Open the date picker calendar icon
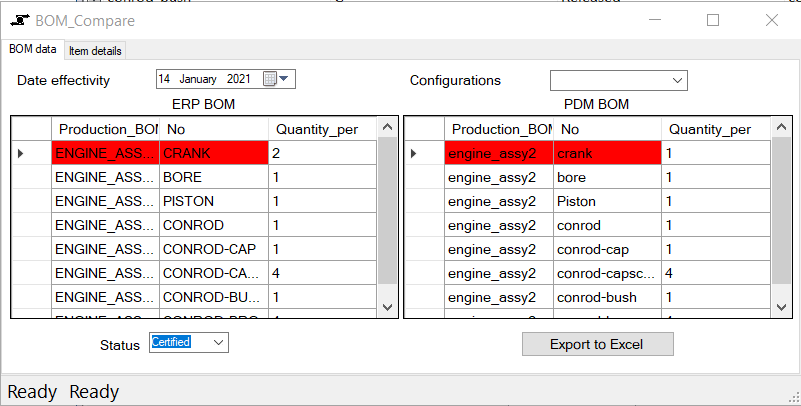Screen dimensions: 801x406 coord(269,79)
